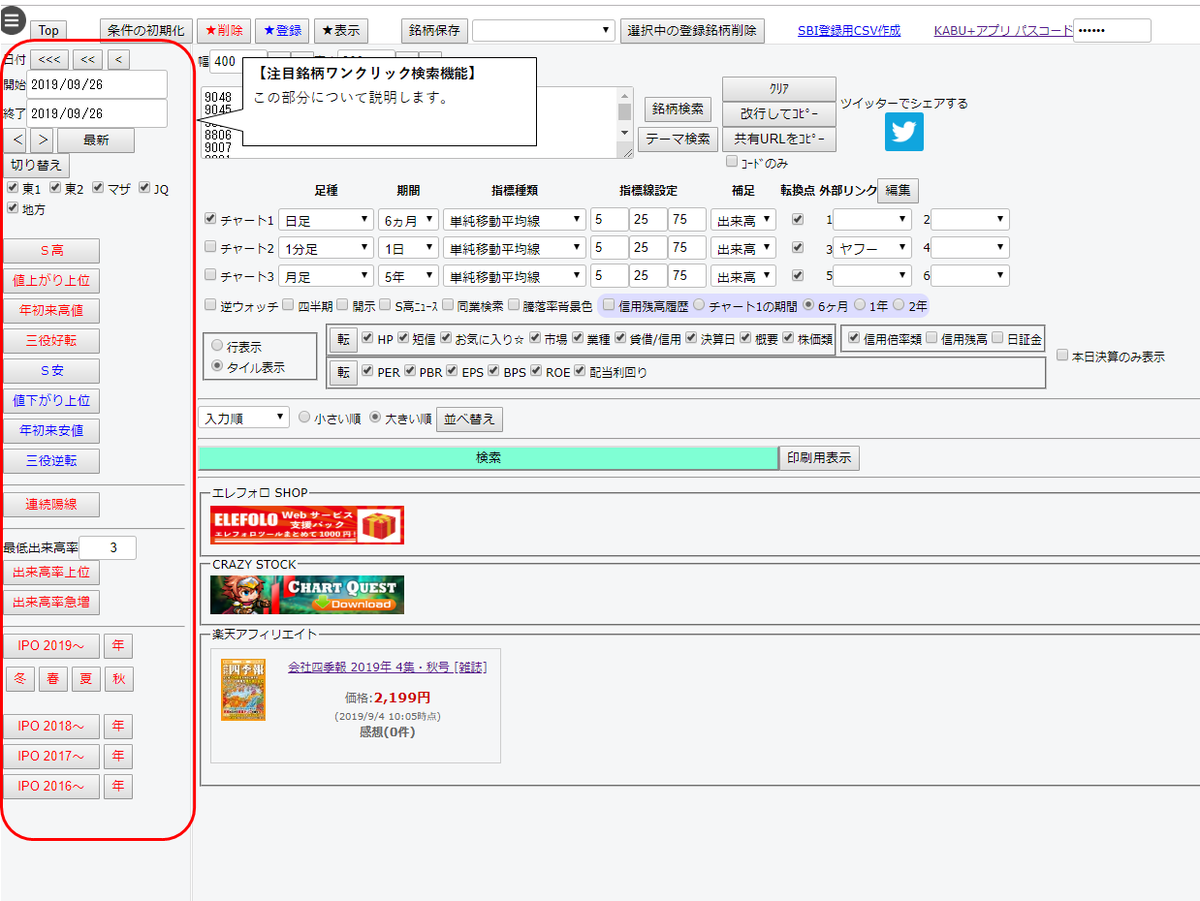Click the ★表示 button
The image size is (1200, 901).
pyautogui.click(x=340, y=31)
